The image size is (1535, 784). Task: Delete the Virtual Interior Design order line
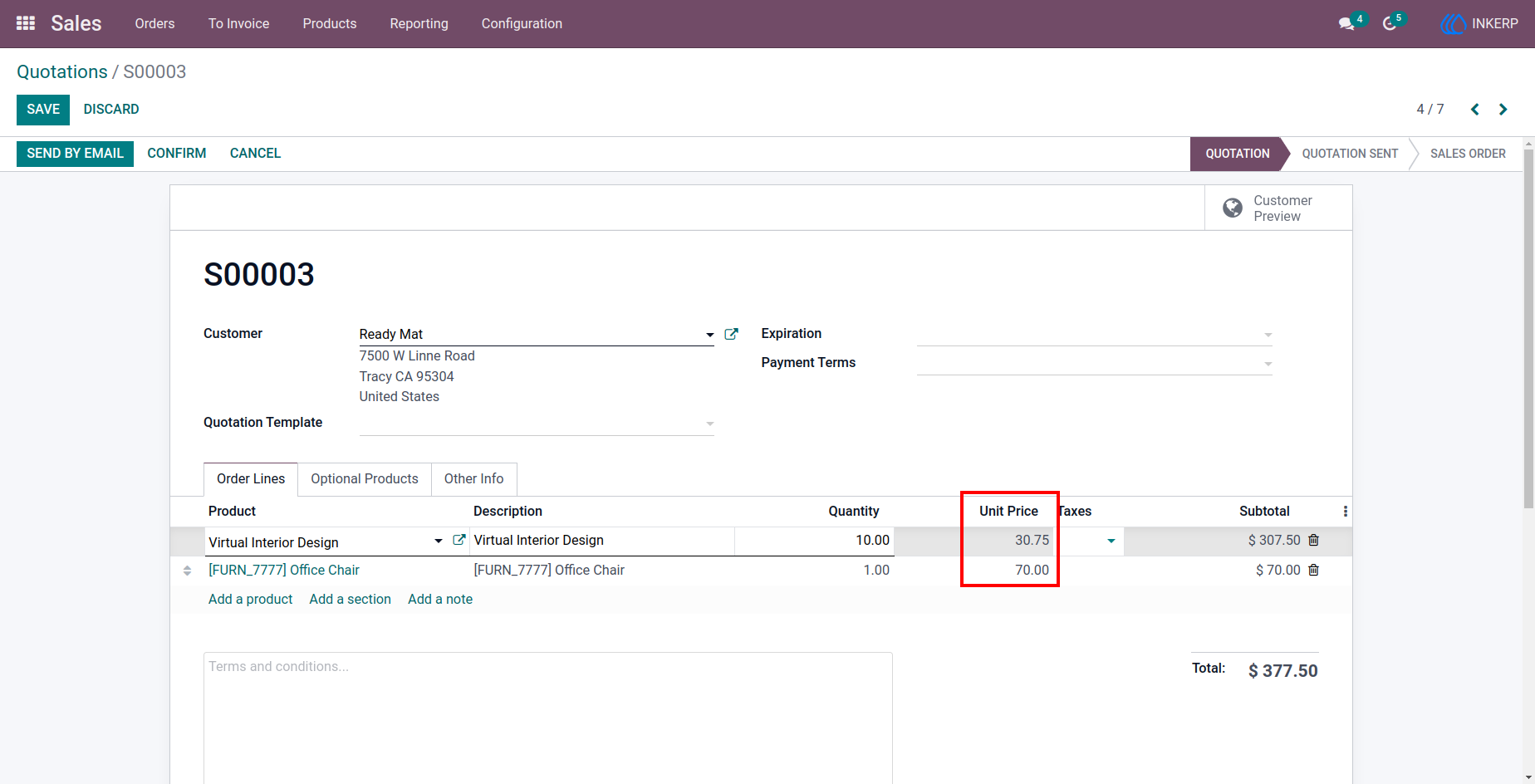1313,540
